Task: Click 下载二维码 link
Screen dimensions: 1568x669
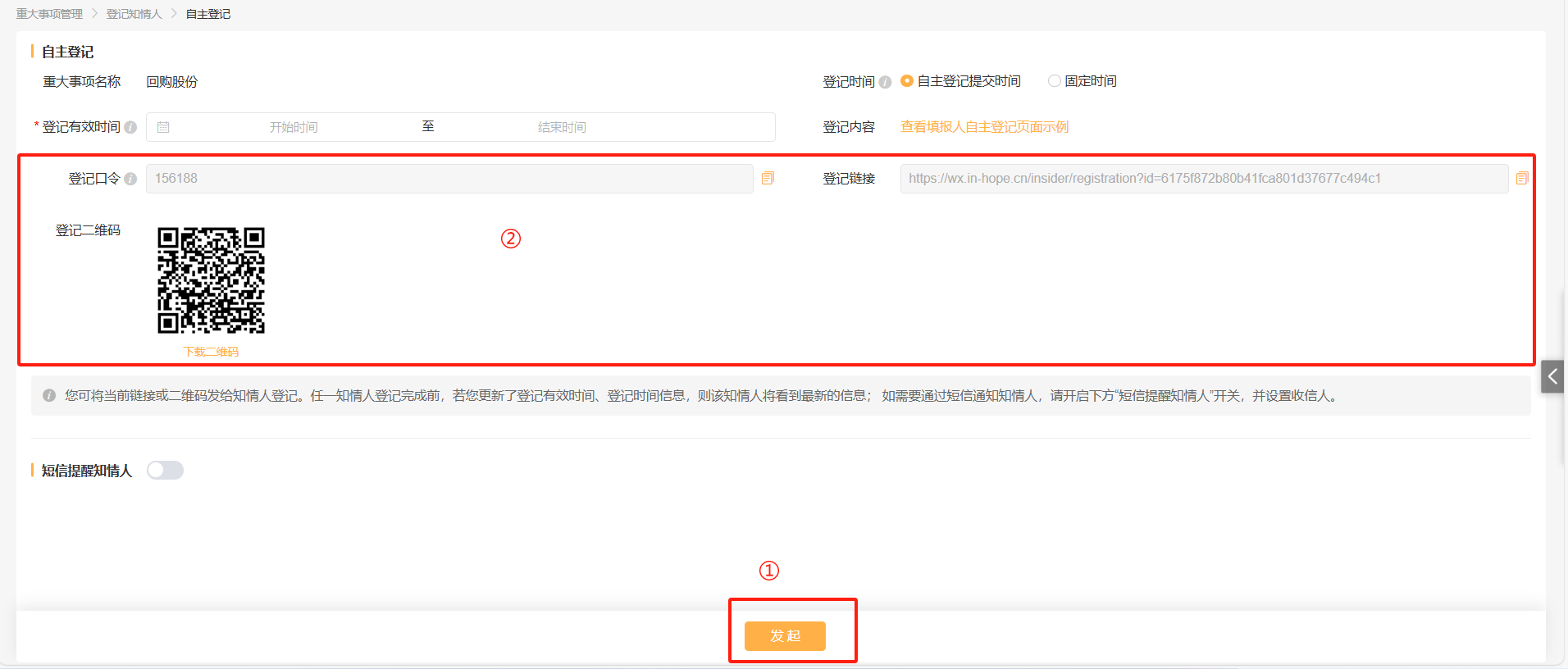Action: click(211, 352)
